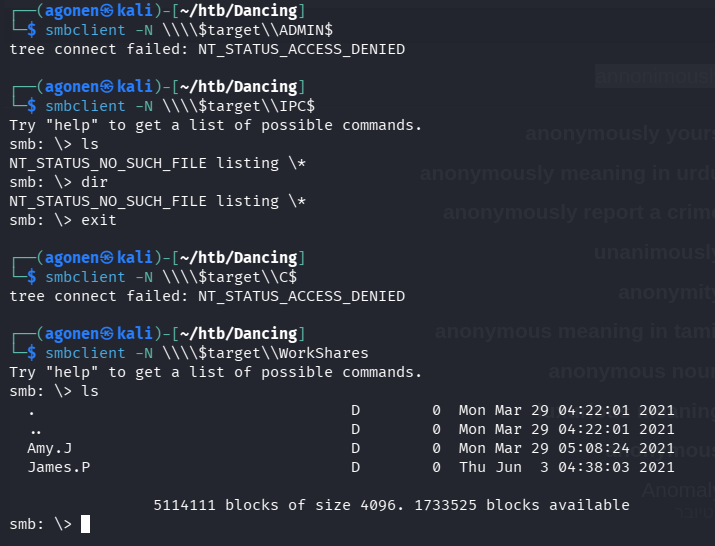Image resolution: width=715 pixels, height=546 pixels.
Task: Click the 'blocks available' summary line
Action: [391, 505]
